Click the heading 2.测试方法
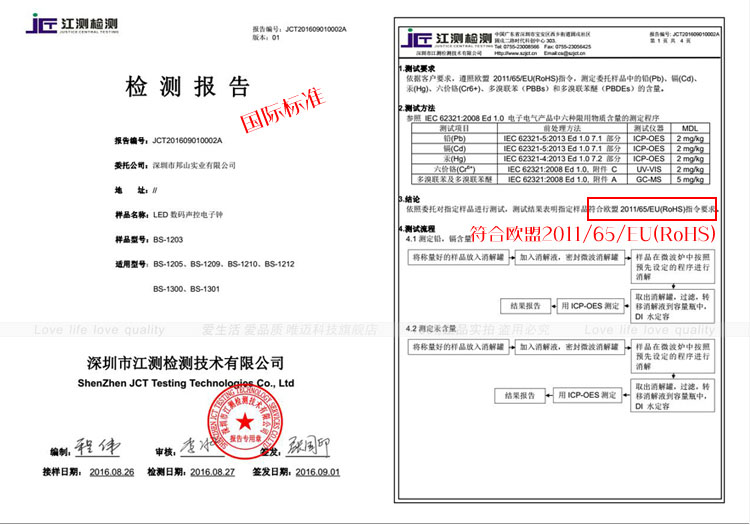 [x=417, y=108]
